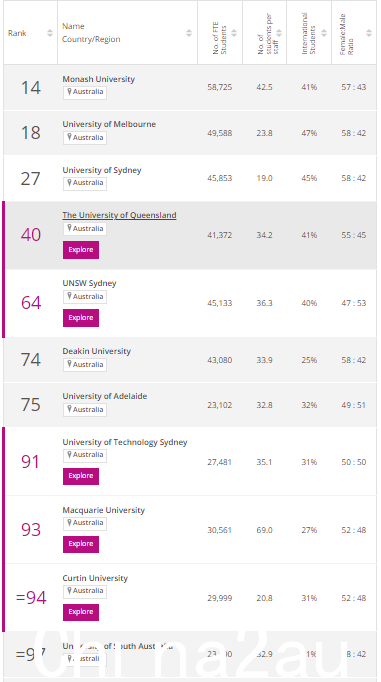Select Australia tag under University of Adelaide
381x682 pixels.
85,410
